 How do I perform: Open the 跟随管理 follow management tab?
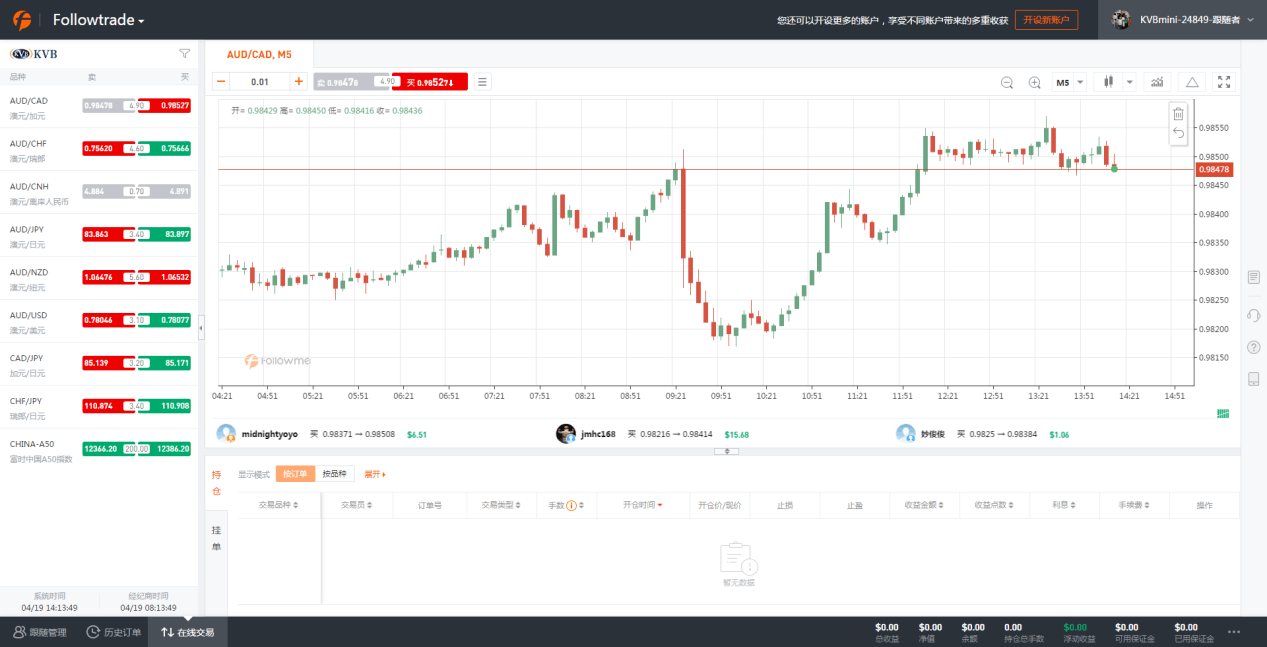click(x=40, y=632)
